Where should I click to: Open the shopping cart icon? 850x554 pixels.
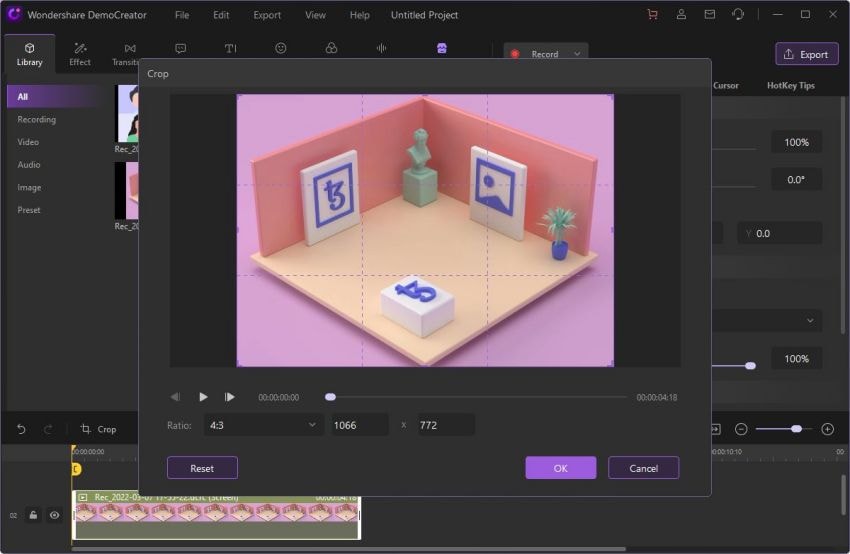coord(653,15)
